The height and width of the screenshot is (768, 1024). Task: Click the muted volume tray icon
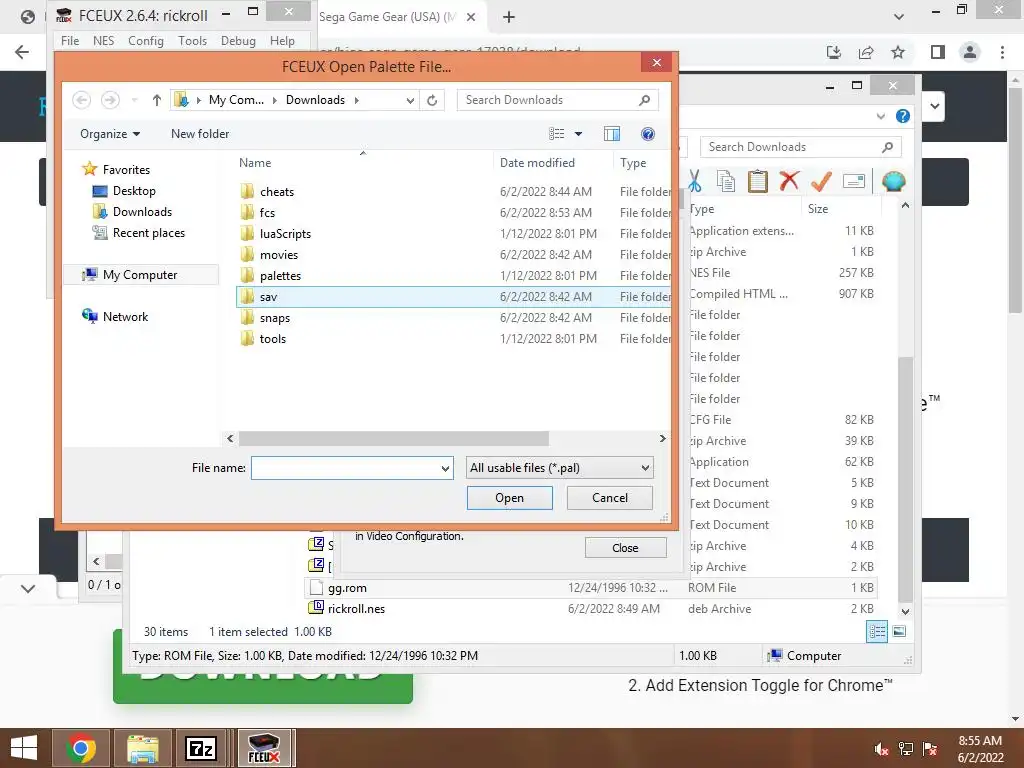tap(881, 749)
